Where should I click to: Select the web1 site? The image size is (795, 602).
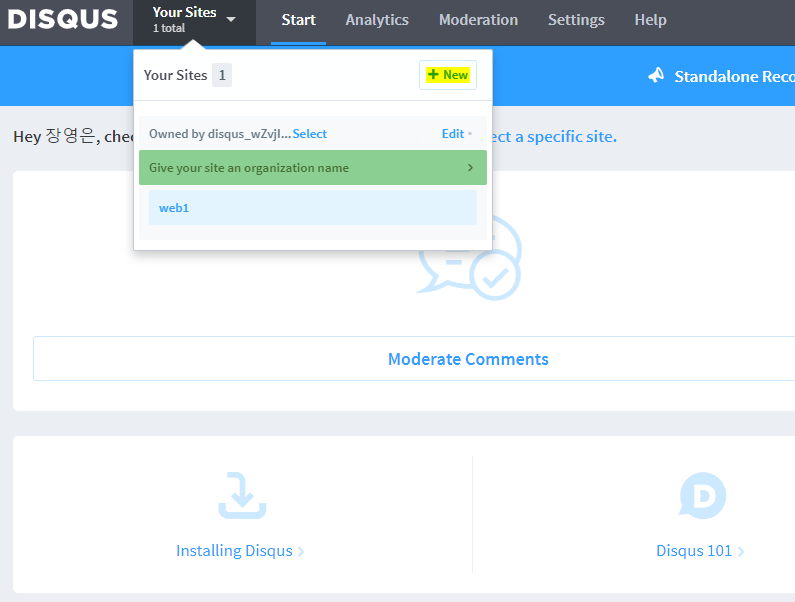tap(313, 207)
